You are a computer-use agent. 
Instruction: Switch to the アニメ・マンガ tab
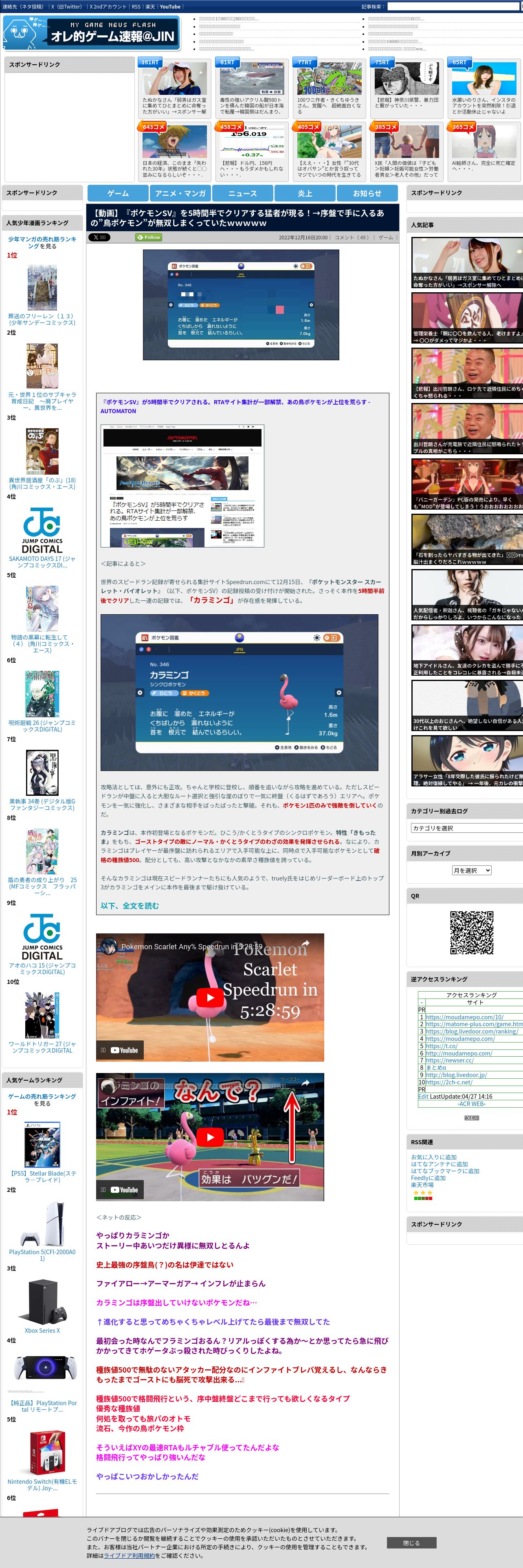click(x=180, y=194)
